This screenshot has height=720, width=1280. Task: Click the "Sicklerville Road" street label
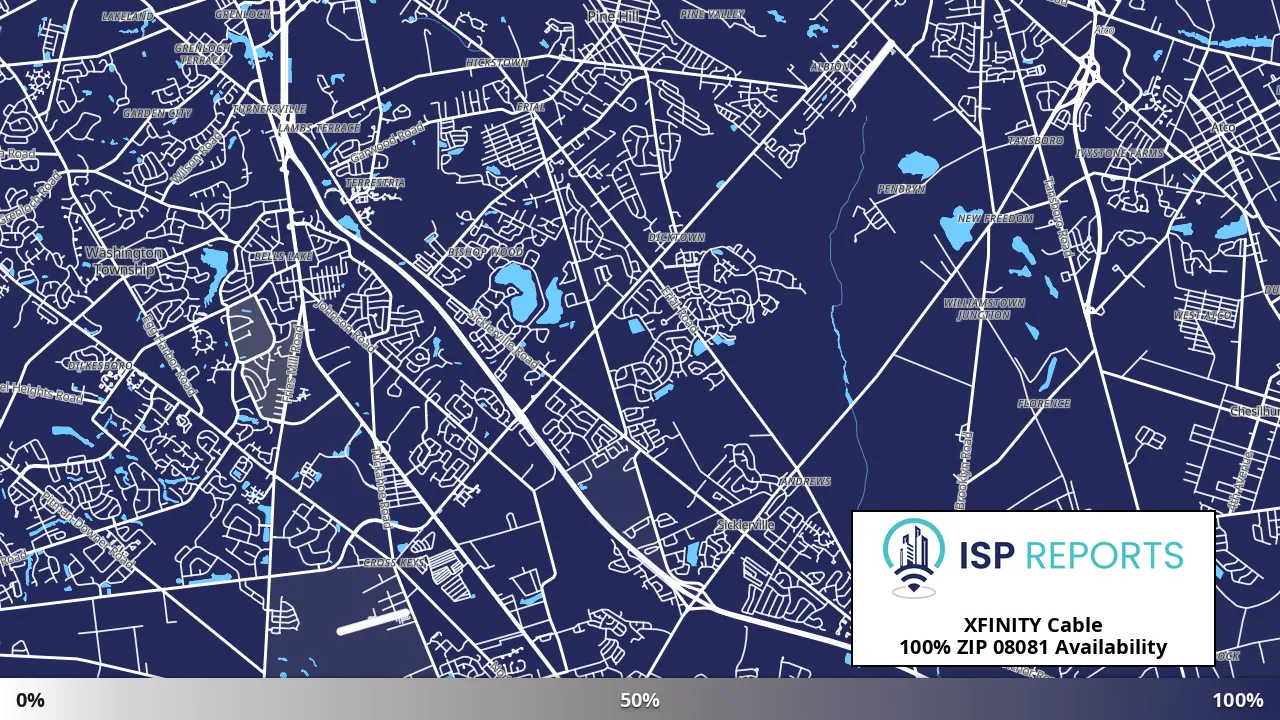(504, 340)
